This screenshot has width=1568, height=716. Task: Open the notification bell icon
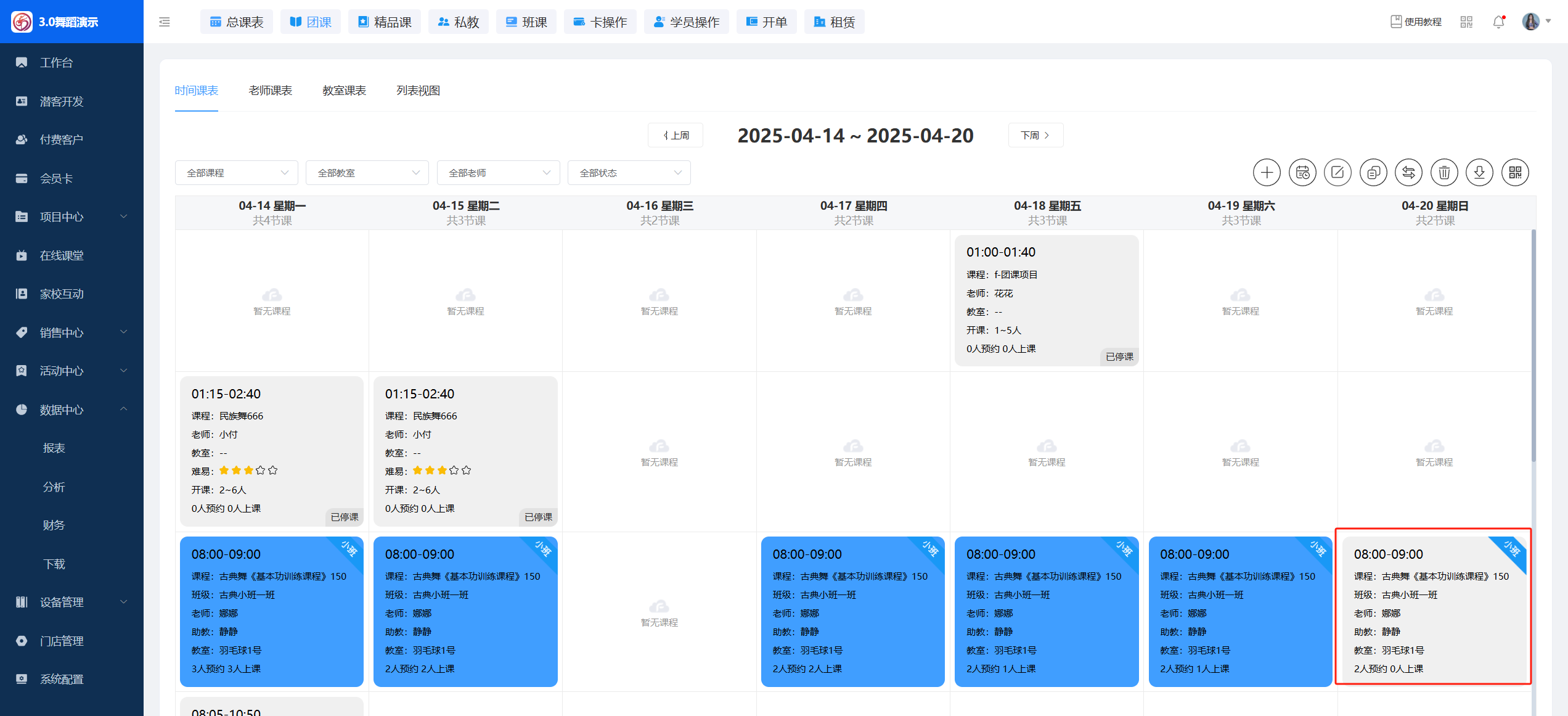(1498, 22)
